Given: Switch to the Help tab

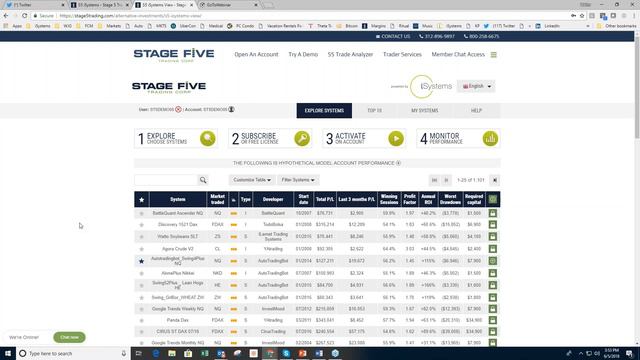Looking at the screenshot, I should (476, 111).
